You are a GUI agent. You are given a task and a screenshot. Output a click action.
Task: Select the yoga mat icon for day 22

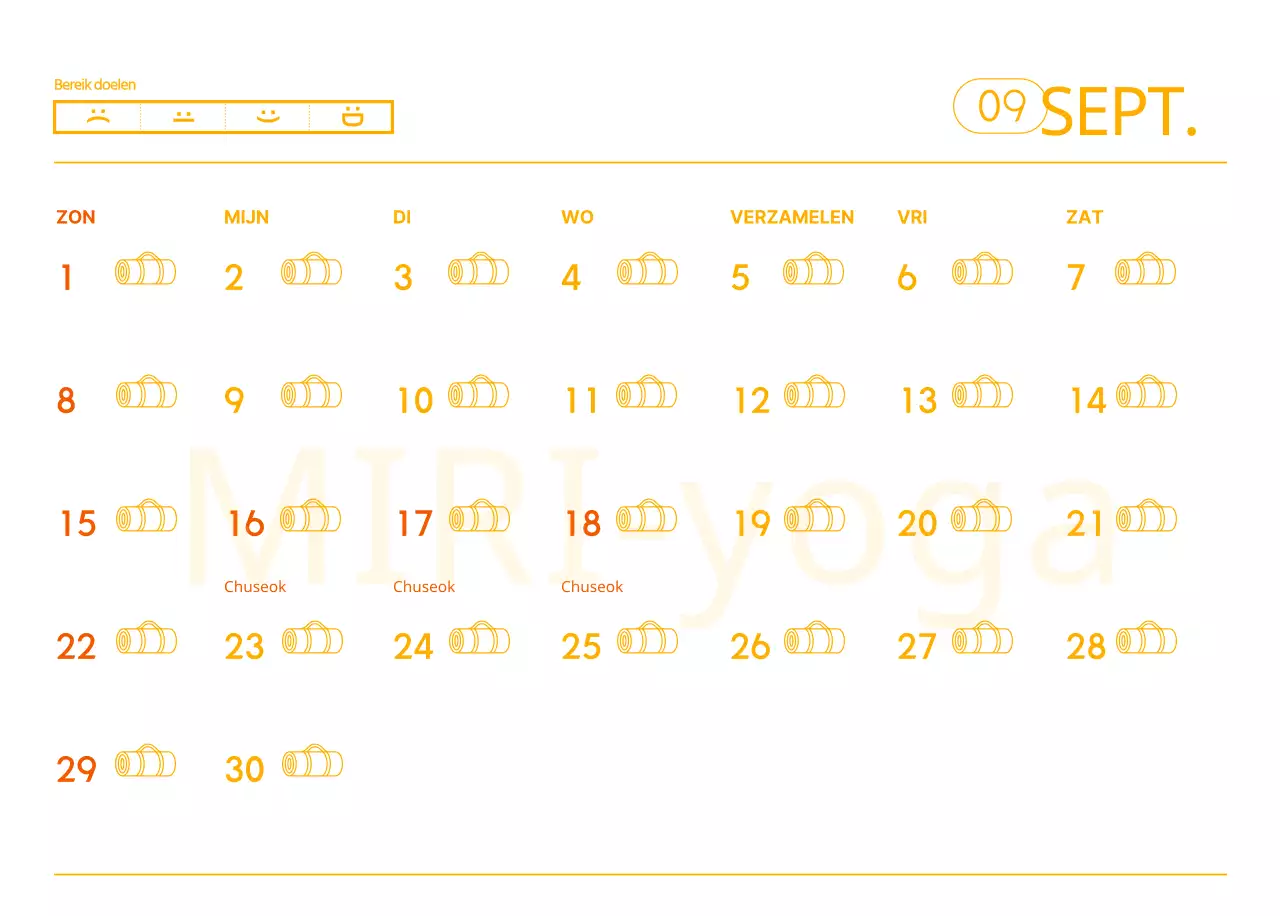146,640
